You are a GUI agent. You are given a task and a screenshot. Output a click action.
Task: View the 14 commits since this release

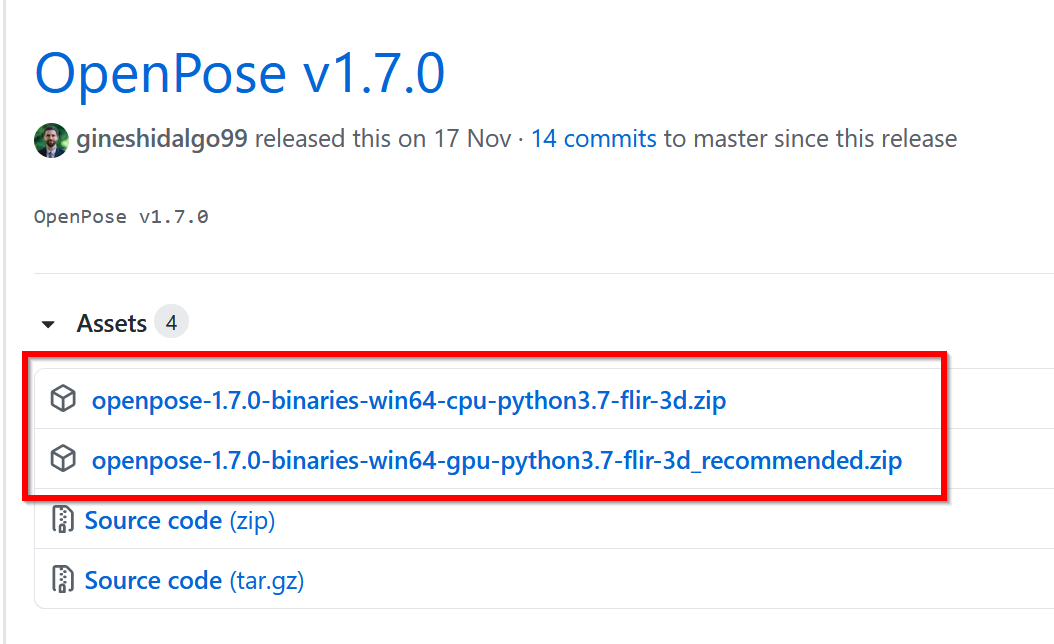[x=594, y=138]
